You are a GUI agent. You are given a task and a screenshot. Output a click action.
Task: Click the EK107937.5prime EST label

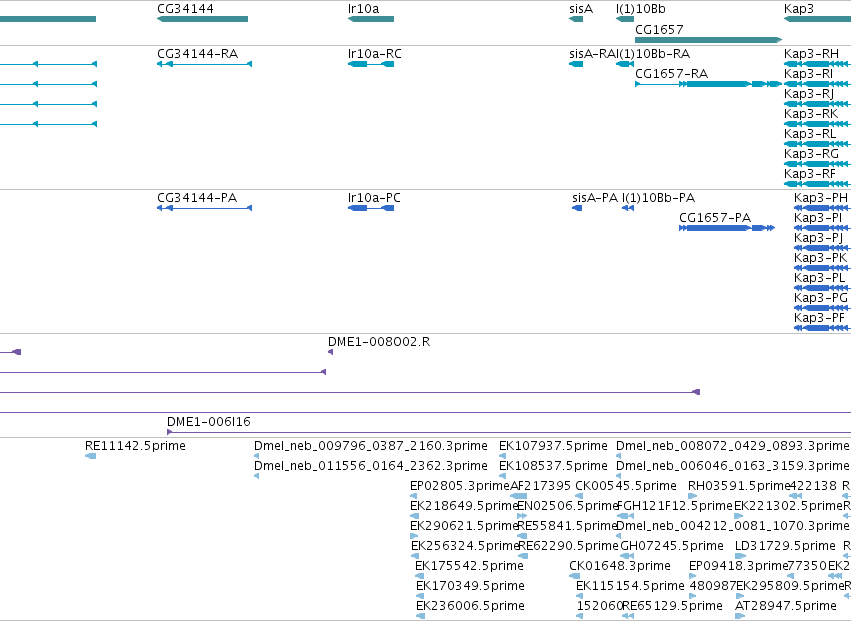coord(553,446)
